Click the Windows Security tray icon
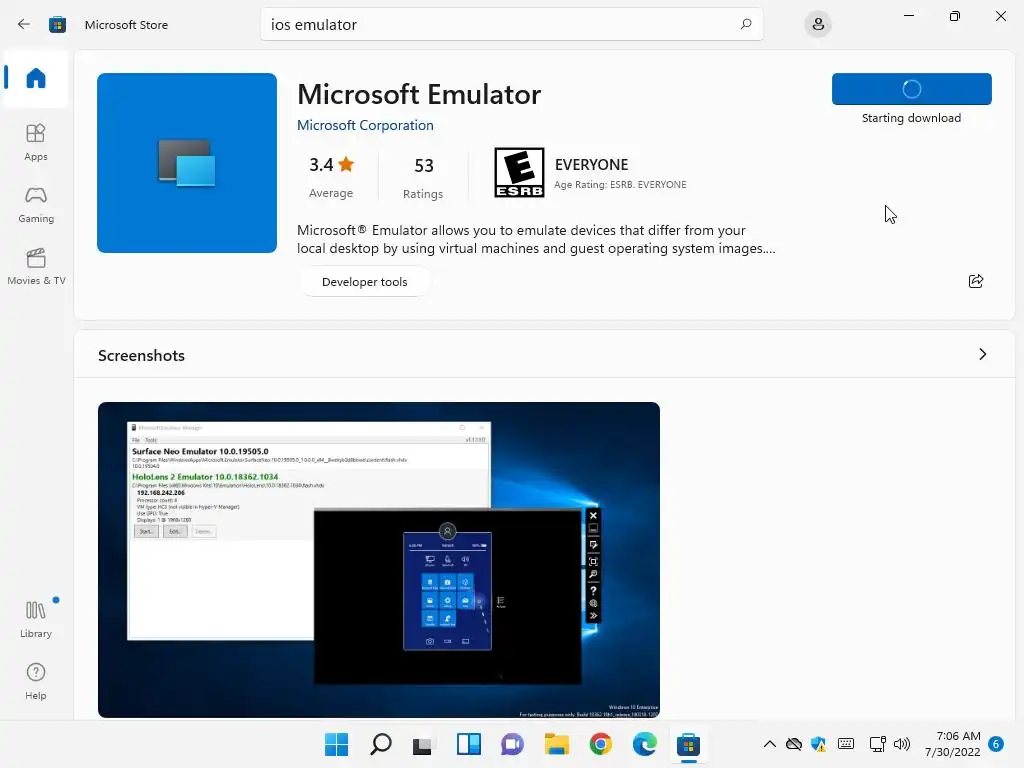 click(x=818, y=744)
